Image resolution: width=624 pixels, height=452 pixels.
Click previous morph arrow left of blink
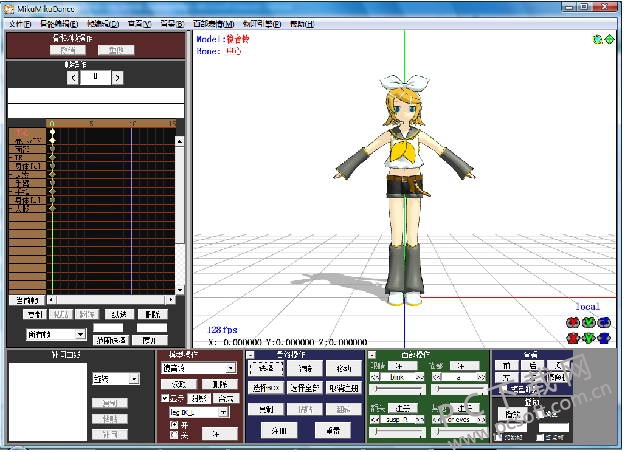(x=374, y=377)
